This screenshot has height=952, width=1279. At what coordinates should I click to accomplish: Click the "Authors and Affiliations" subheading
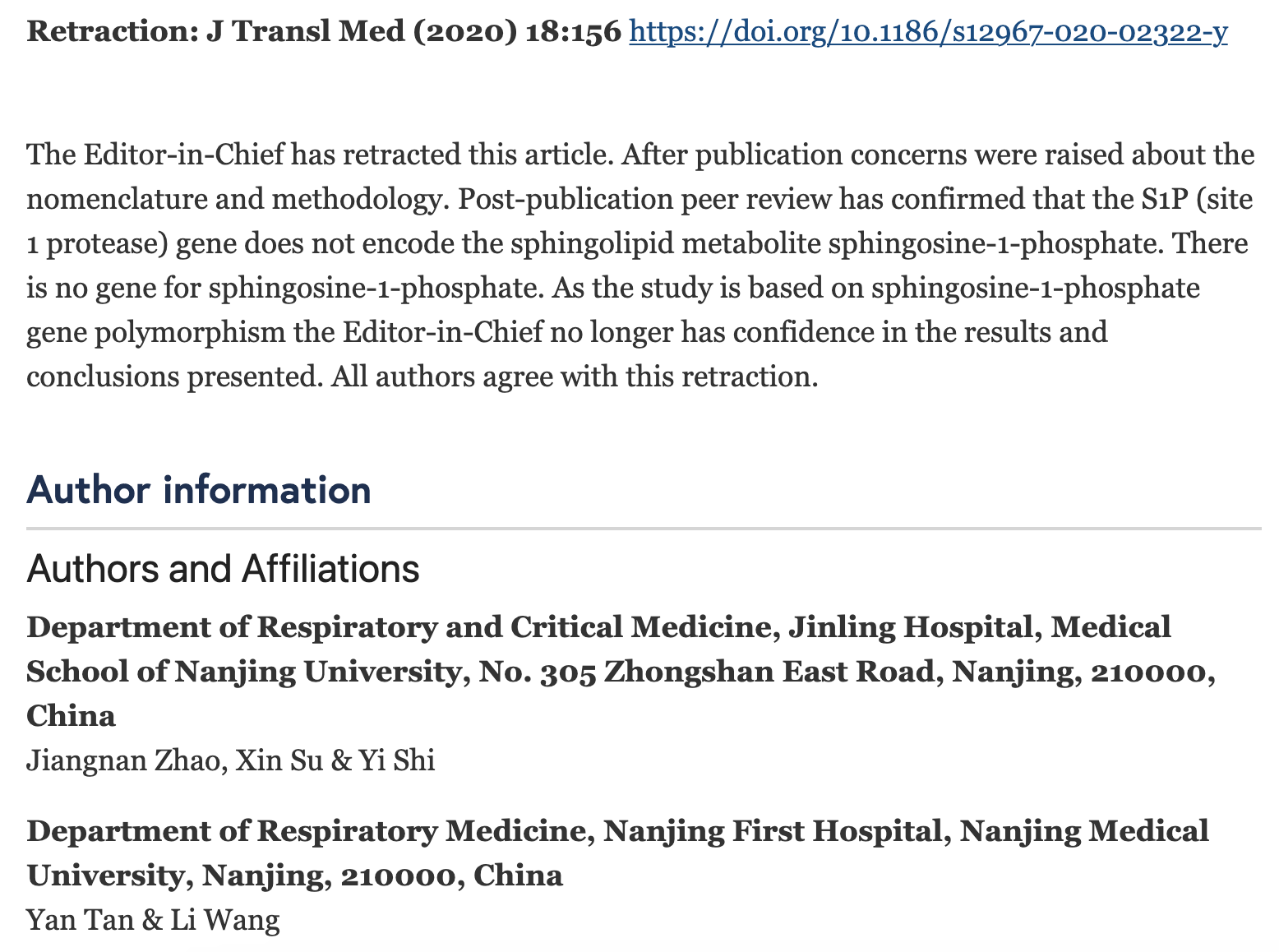pyautogui.click(x=223, y=569)
